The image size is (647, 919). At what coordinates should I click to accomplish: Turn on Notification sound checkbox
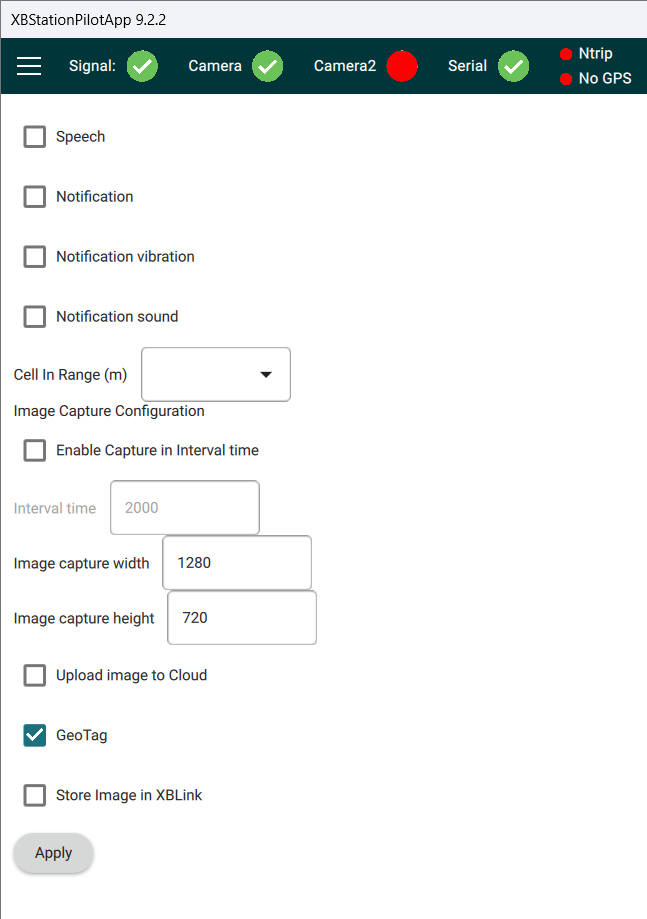35,317
